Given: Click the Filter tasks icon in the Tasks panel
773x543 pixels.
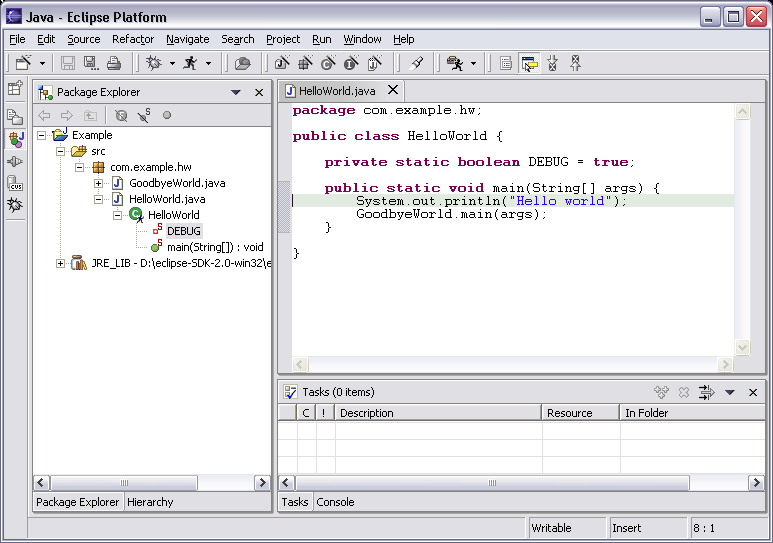Looking at the screenshot, I should point(706,392).
